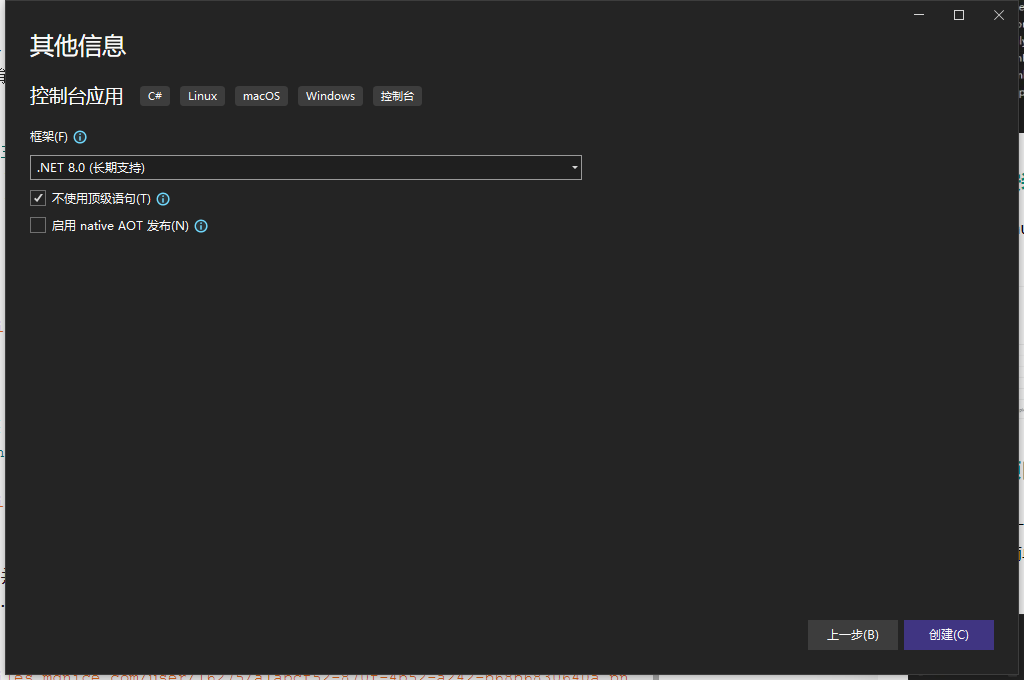
Task: Click the maximize window icon
Action: pyautogui.click(x=958, y=14)
